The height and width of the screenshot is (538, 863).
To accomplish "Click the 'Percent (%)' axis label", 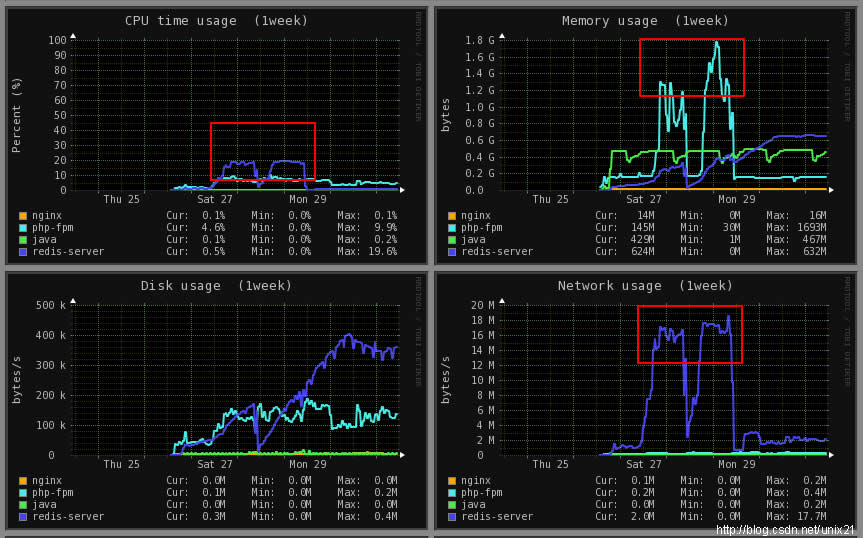I will click(17, 116).
